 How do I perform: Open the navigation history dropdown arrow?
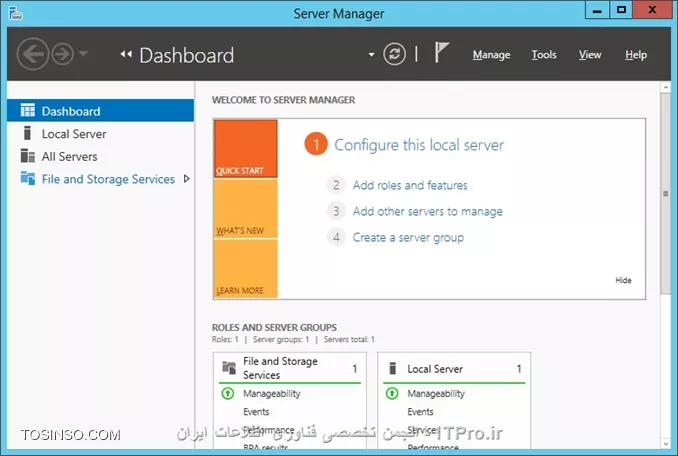click(x=83, y=54)
